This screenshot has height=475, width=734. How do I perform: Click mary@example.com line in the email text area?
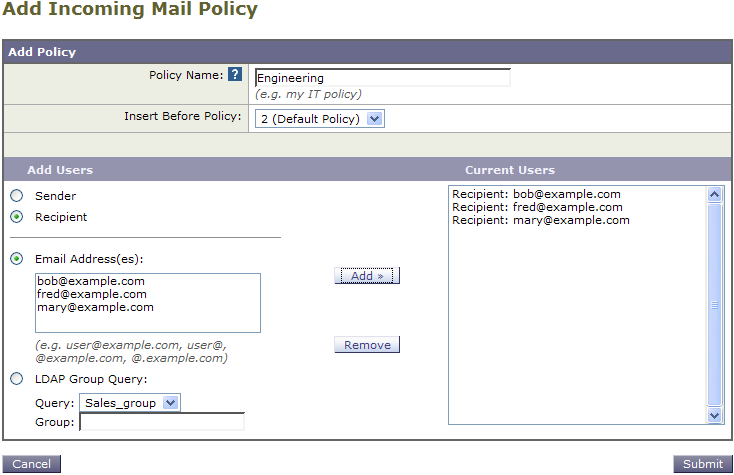point(95,307)
